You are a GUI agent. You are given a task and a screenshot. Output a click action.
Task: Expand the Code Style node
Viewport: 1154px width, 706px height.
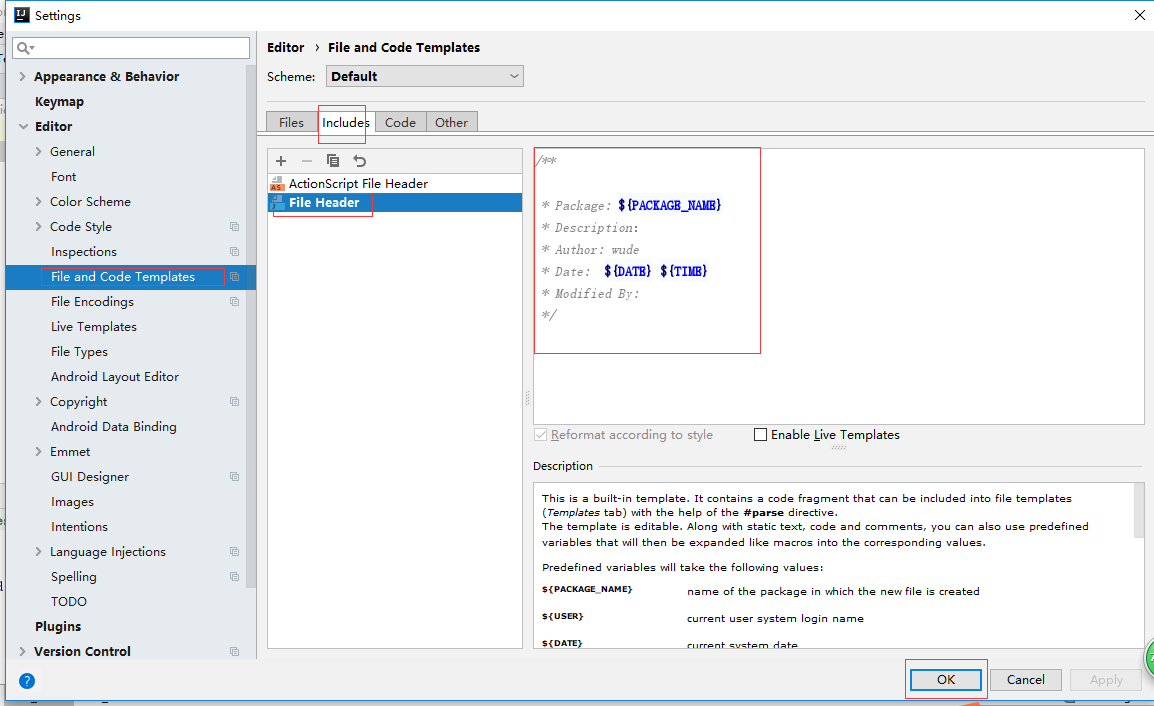(38, 227)
